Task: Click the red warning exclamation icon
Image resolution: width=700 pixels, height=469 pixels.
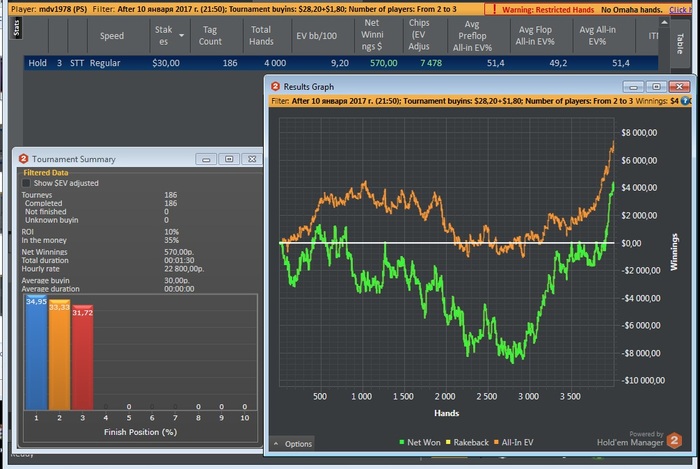Action: pyautogui.click(x=494, y=9)
